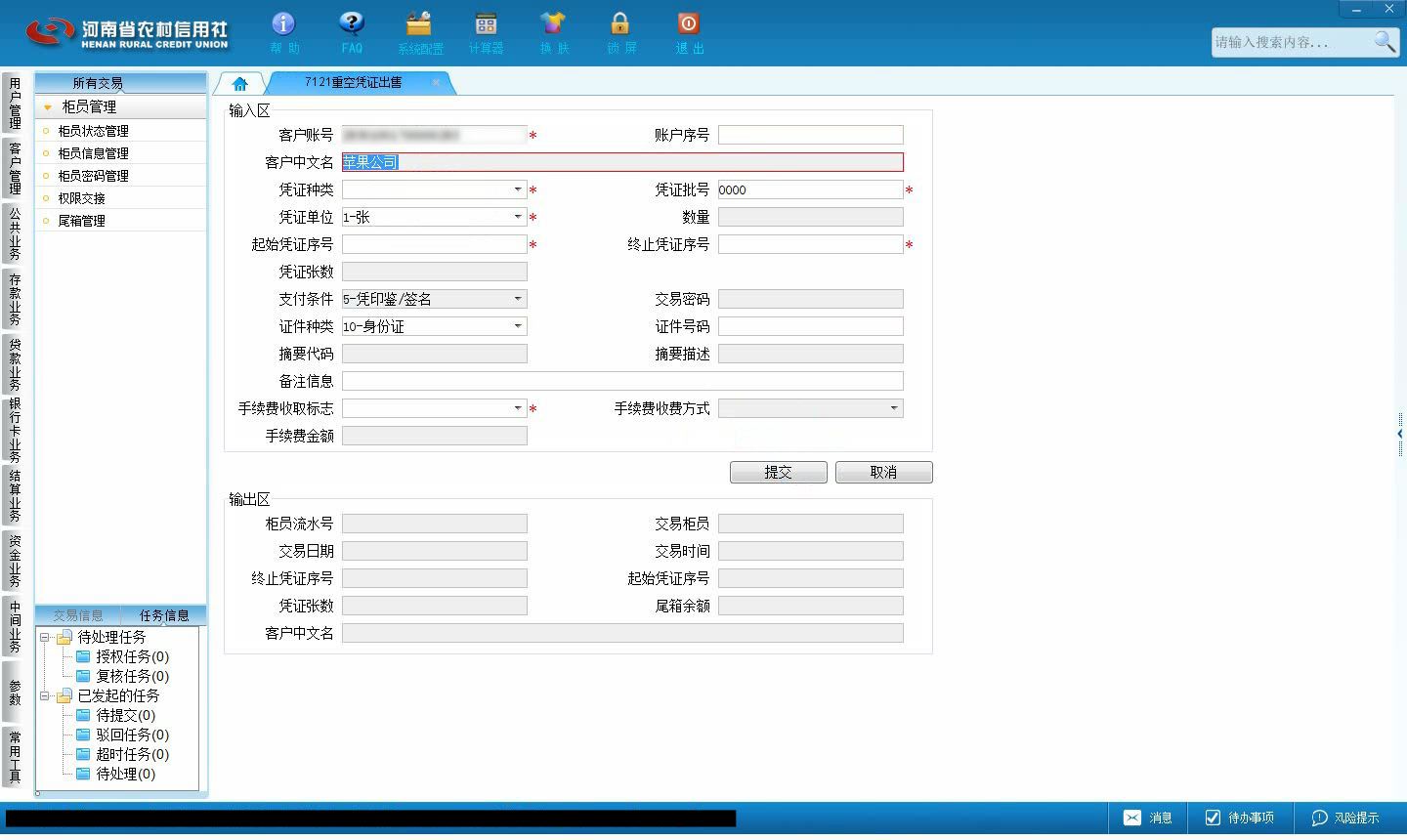Switch to the 7121重空凭证出售 tab
Viewport: 1407px width, 840px height.
point(354,83)
